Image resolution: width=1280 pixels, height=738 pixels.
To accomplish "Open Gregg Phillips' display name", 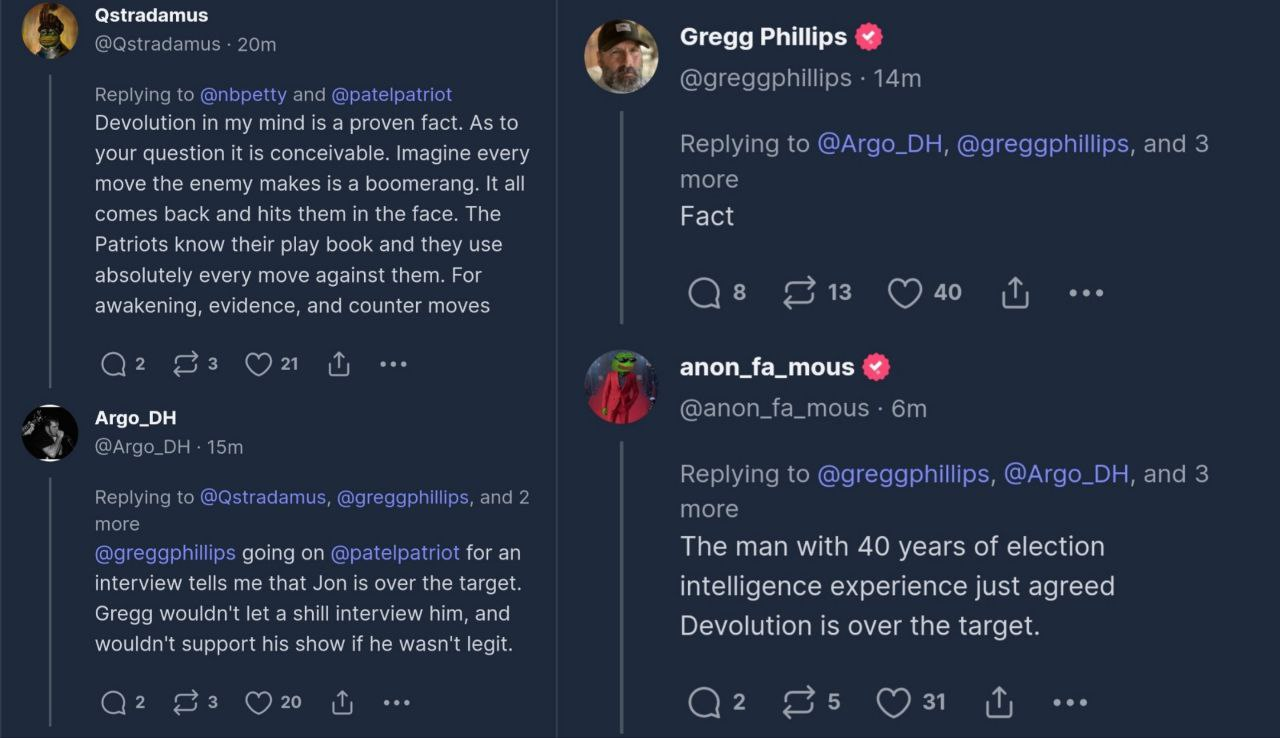I will [763, 37].
